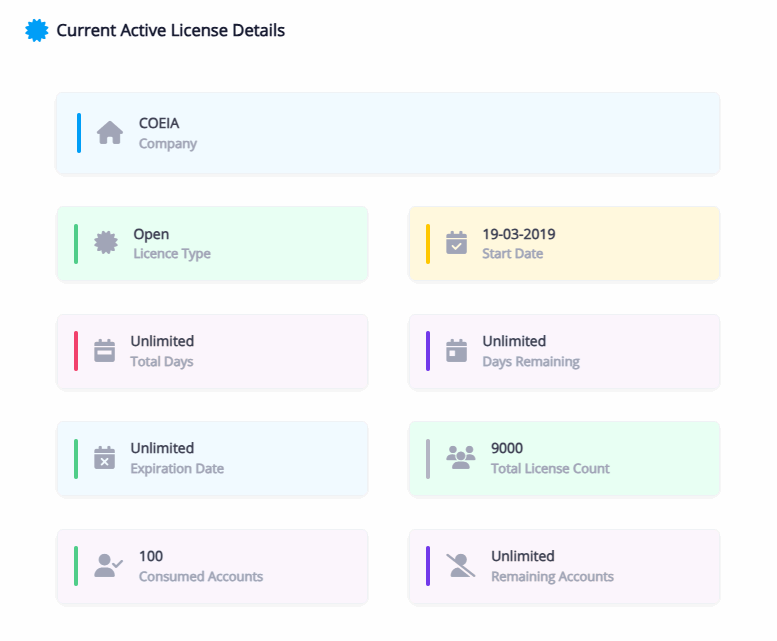Click the calendar icon for Total Days
This screenshot has width=777, height=641.
105,351
